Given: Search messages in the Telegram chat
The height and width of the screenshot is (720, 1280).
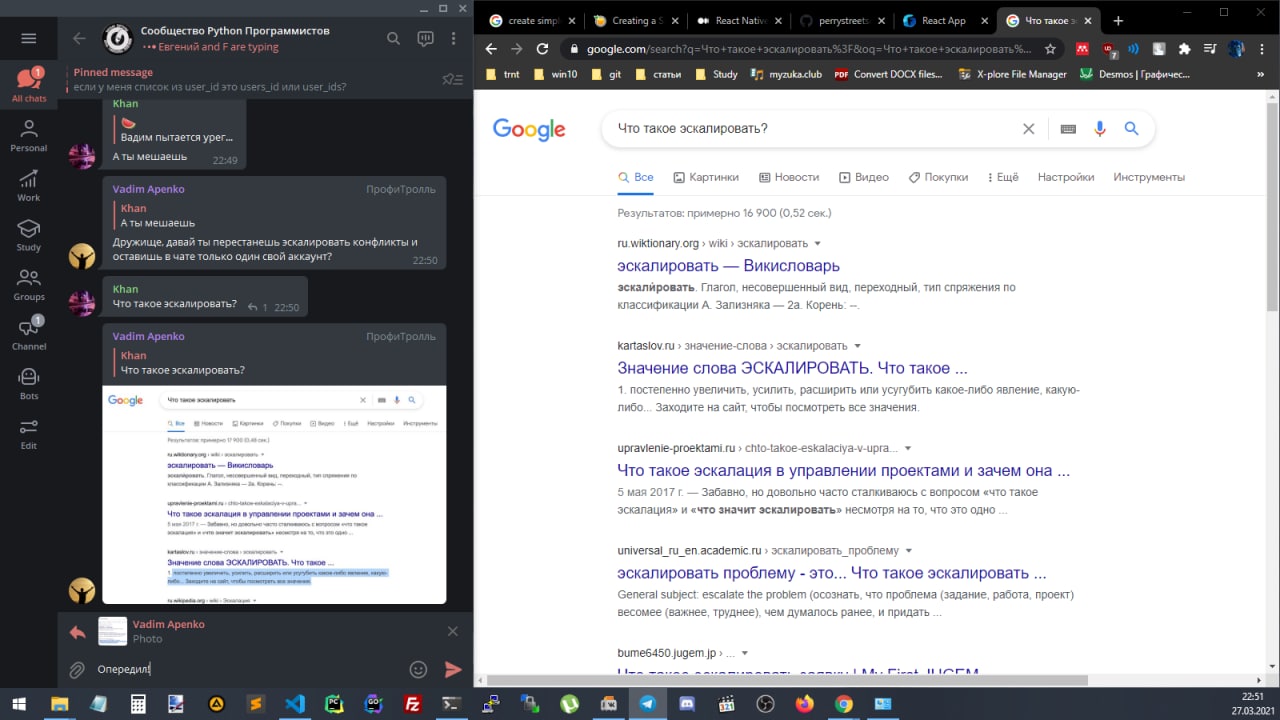Looking at the screenshot, I should click(x=394, y=38).
